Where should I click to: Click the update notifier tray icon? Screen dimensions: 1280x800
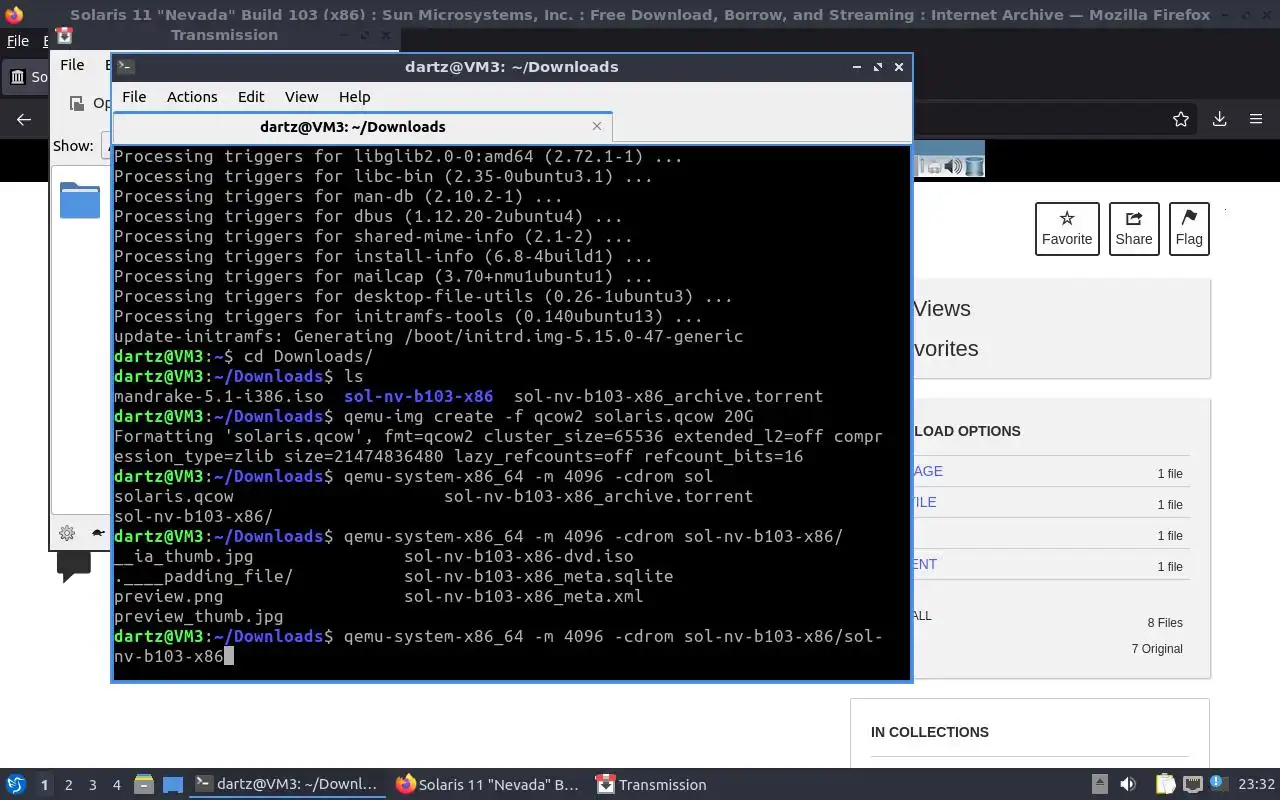pos(1218,785)
